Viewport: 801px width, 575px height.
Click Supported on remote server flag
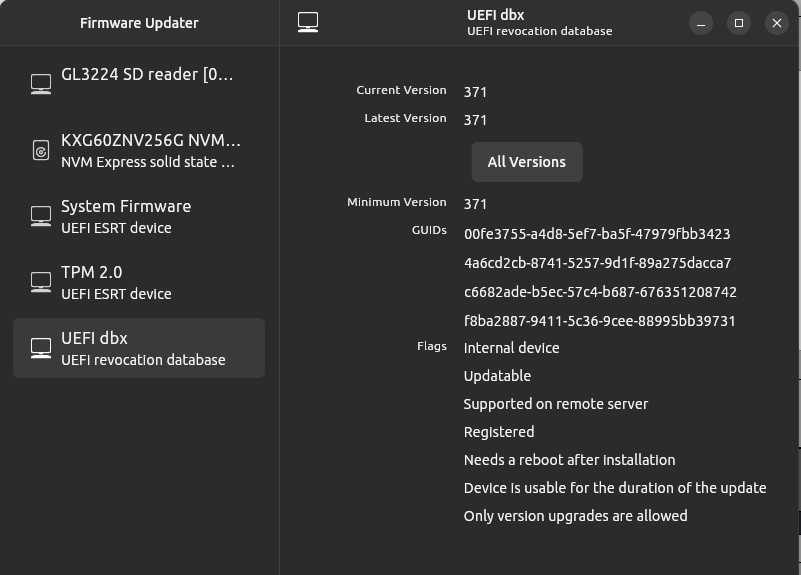click(556, 404)
